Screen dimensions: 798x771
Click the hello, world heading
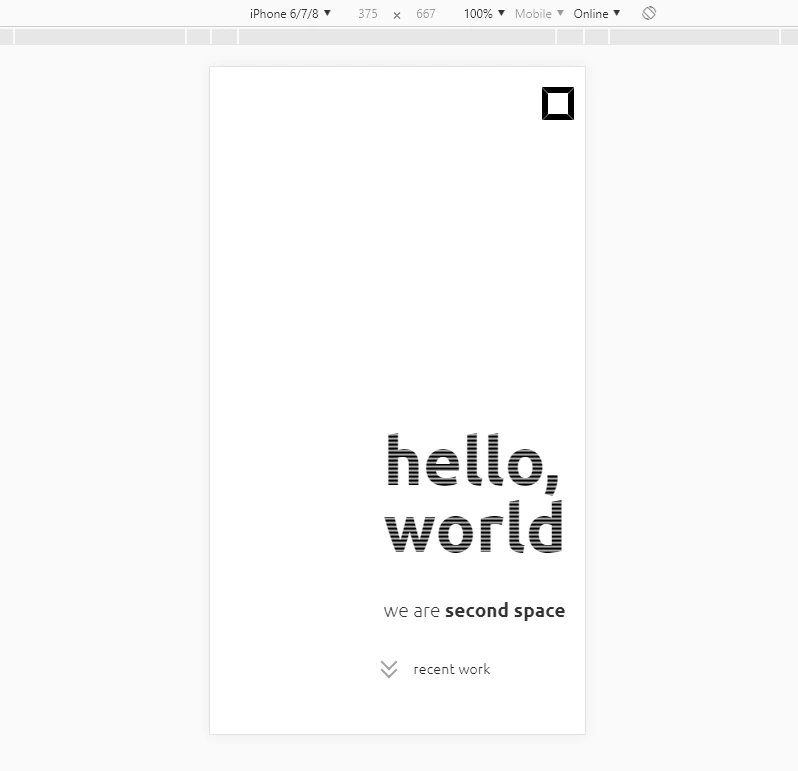point(474,493)
